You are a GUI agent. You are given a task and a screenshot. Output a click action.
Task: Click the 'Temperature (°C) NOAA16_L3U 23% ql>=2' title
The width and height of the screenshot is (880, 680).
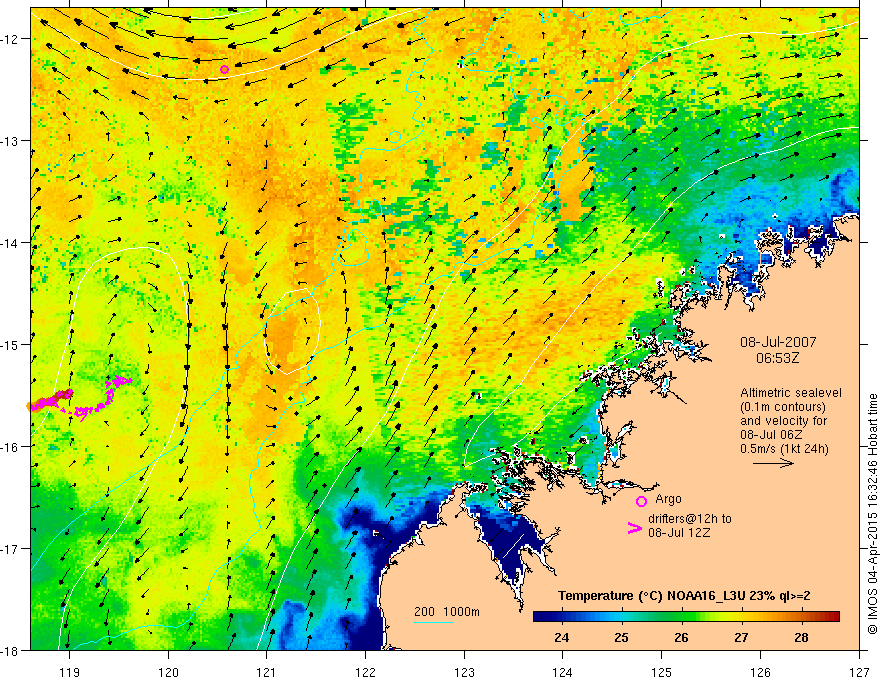[684, 596]
